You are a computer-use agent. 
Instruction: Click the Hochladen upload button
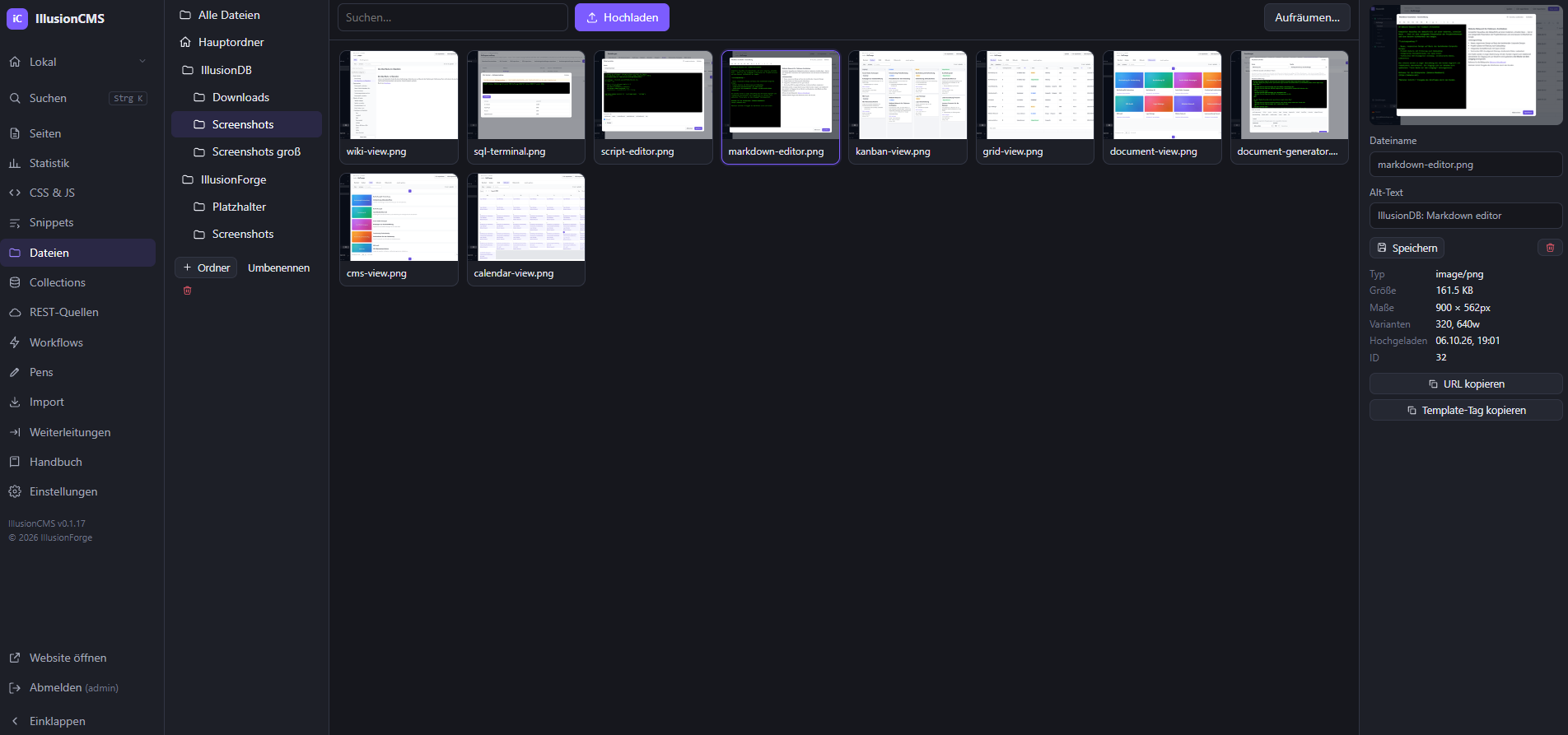[622, 17]
